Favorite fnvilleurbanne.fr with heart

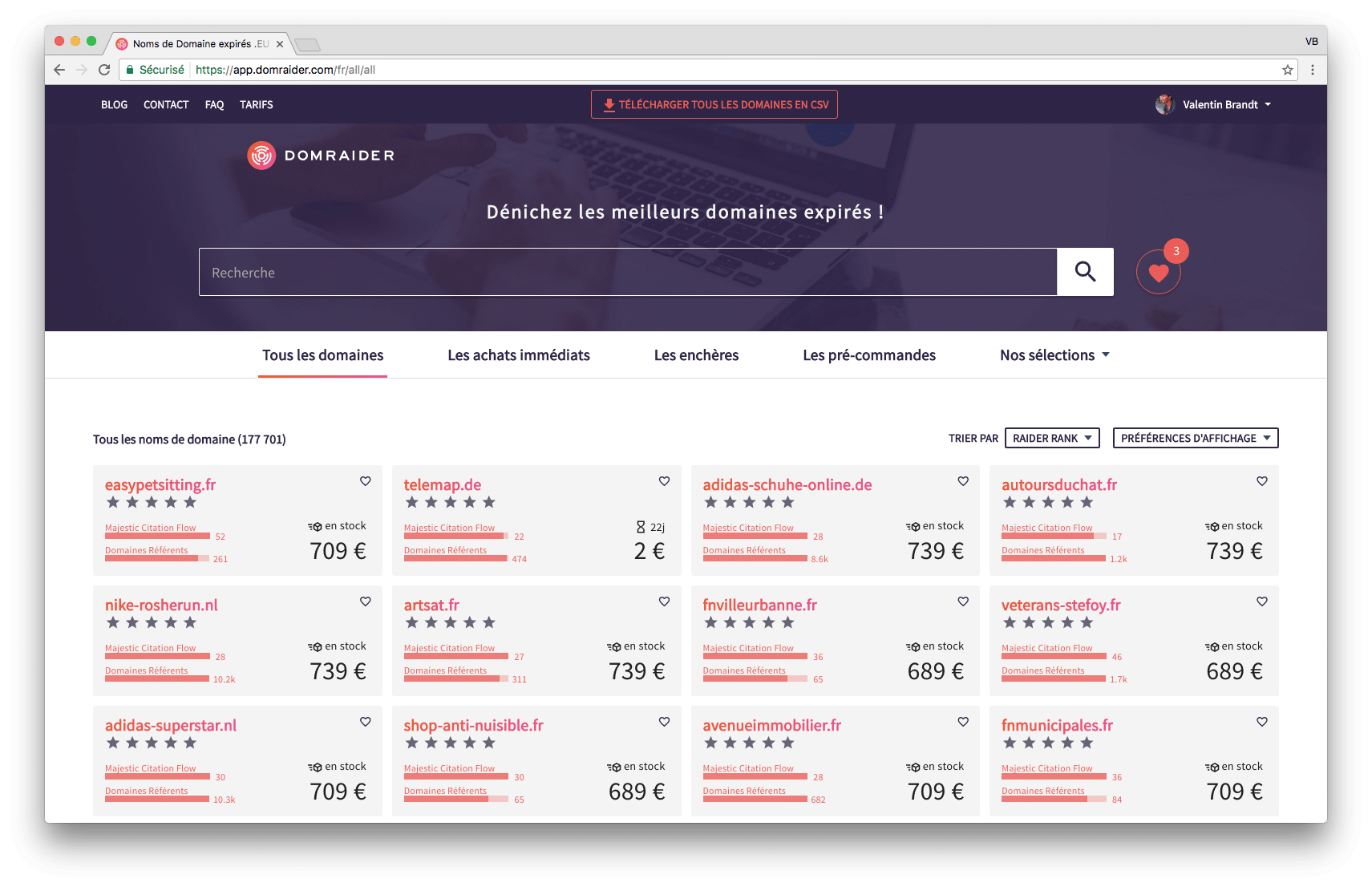tap(963, 601)
